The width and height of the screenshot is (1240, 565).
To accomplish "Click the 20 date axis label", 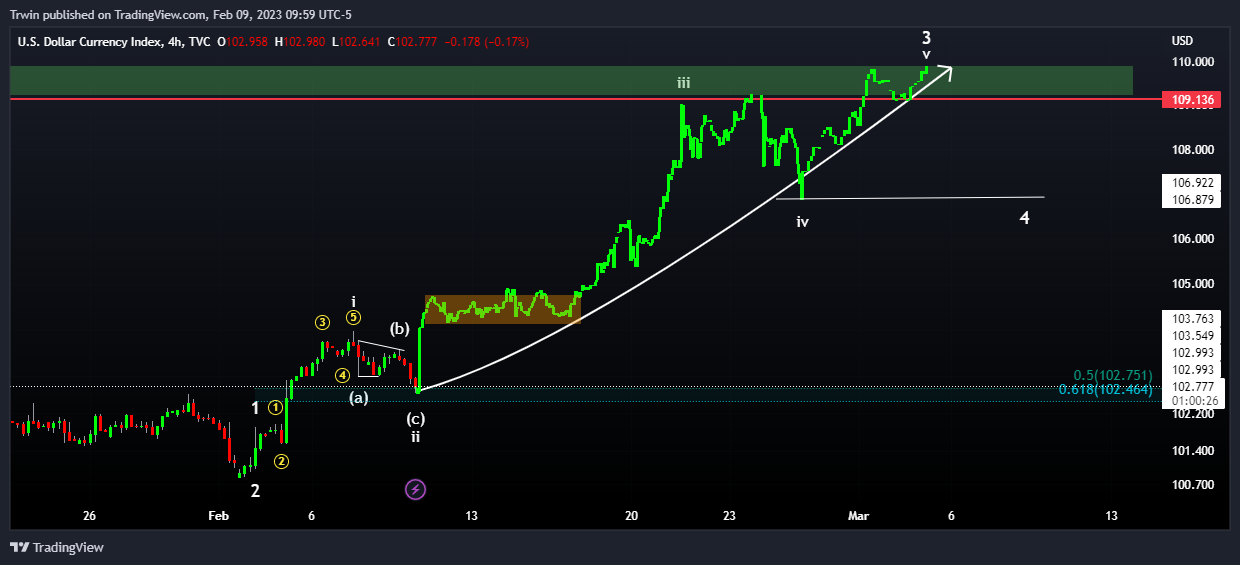I will click(x=630, y=516).
